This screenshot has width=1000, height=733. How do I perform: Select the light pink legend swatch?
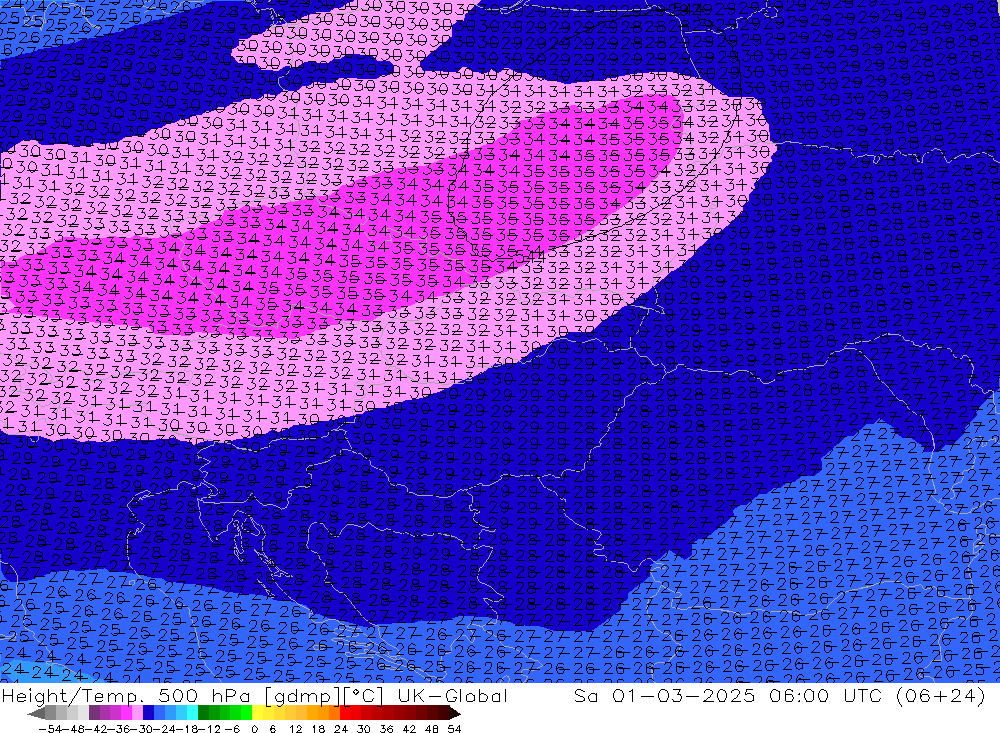137,713
